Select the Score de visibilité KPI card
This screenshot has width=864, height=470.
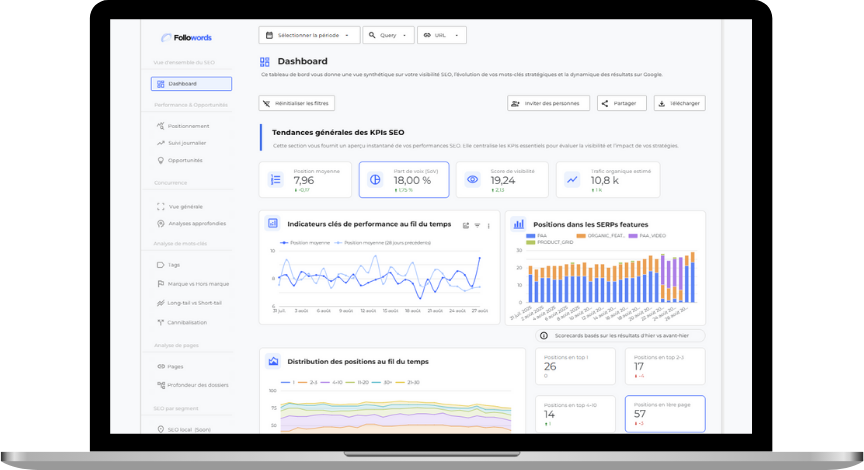502,180
